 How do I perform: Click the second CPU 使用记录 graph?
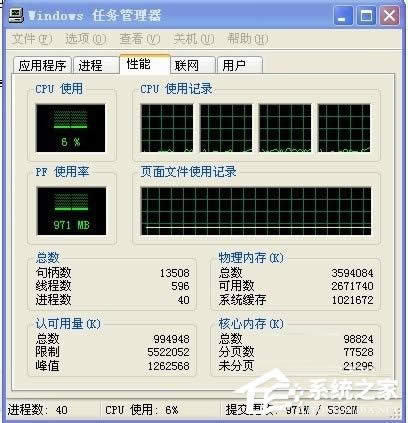[226, 128]
